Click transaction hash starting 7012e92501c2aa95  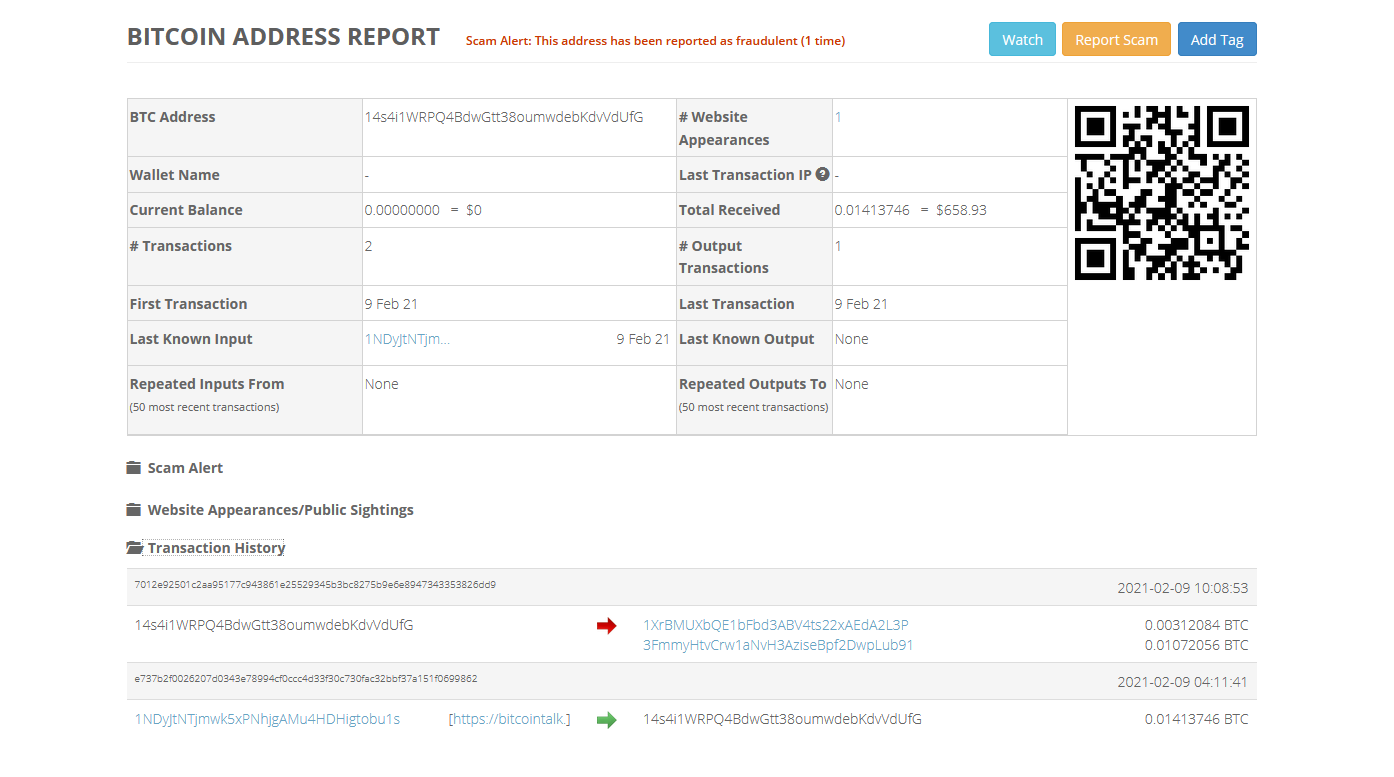click(x=315, y=585)
